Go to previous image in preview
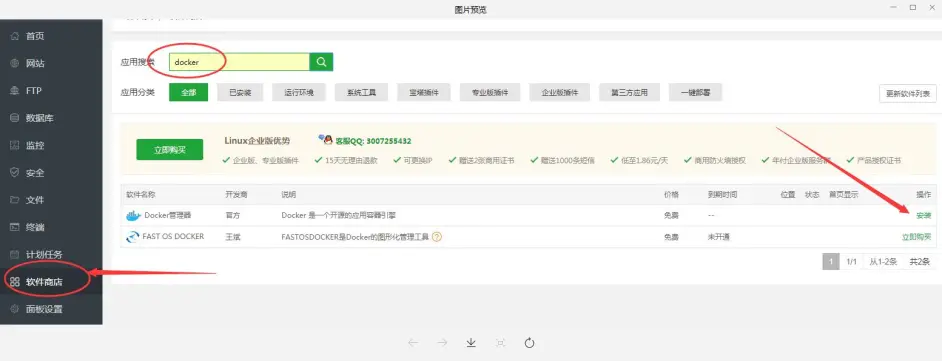Screen dimensions: 942x361 413,343
